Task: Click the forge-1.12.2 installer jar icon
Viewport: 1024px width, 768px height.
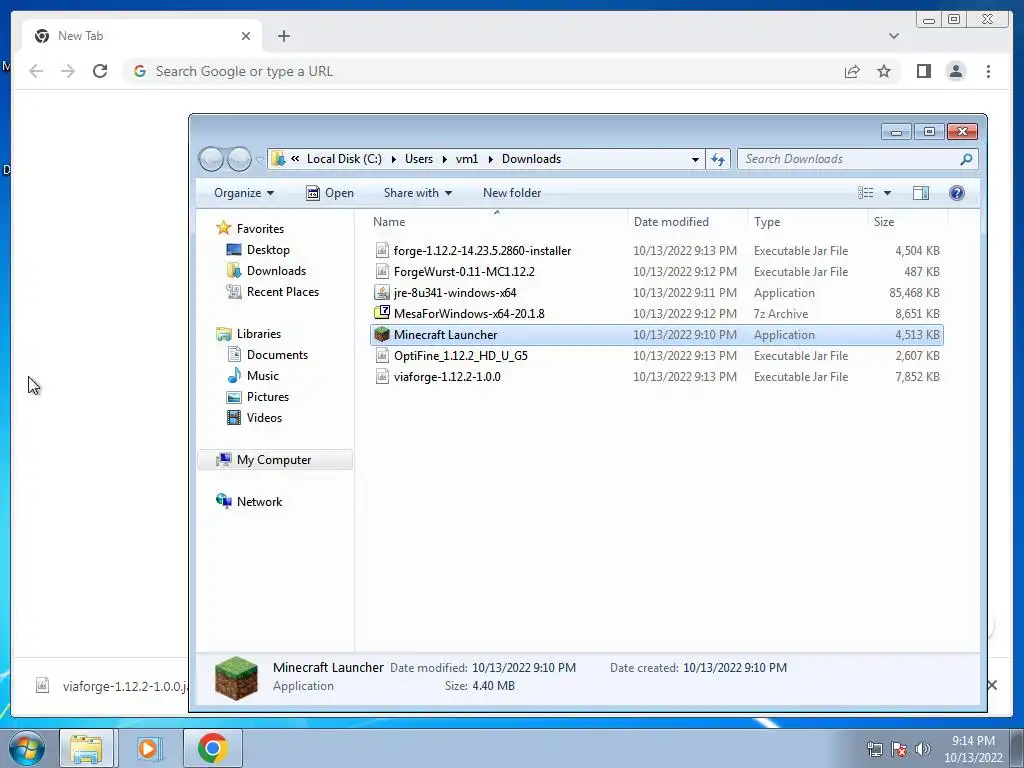Action: 382,251
